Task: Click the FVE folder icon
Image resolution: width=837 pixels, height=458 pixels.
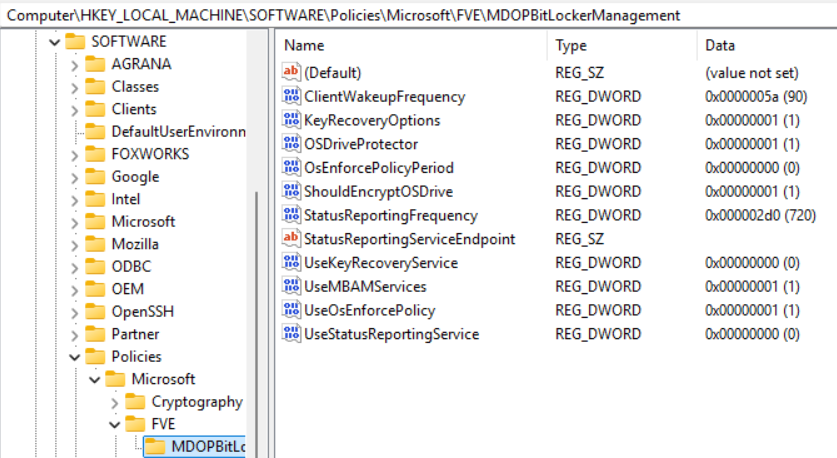Action: coord(135,424)
